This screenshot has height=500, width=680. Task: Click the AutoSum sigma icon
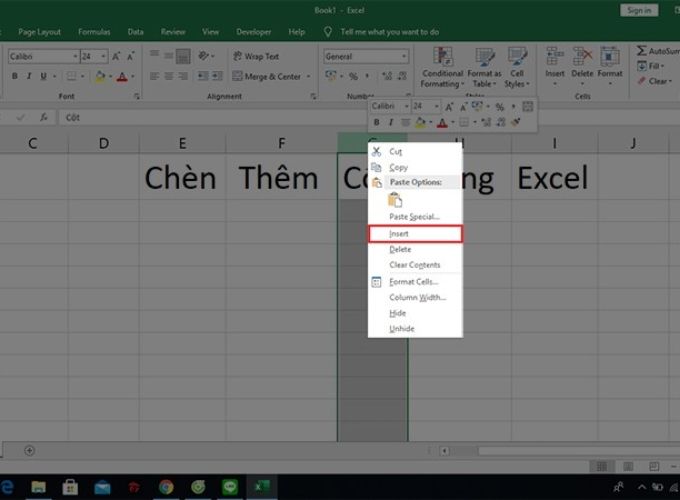[x=641, y=51]
